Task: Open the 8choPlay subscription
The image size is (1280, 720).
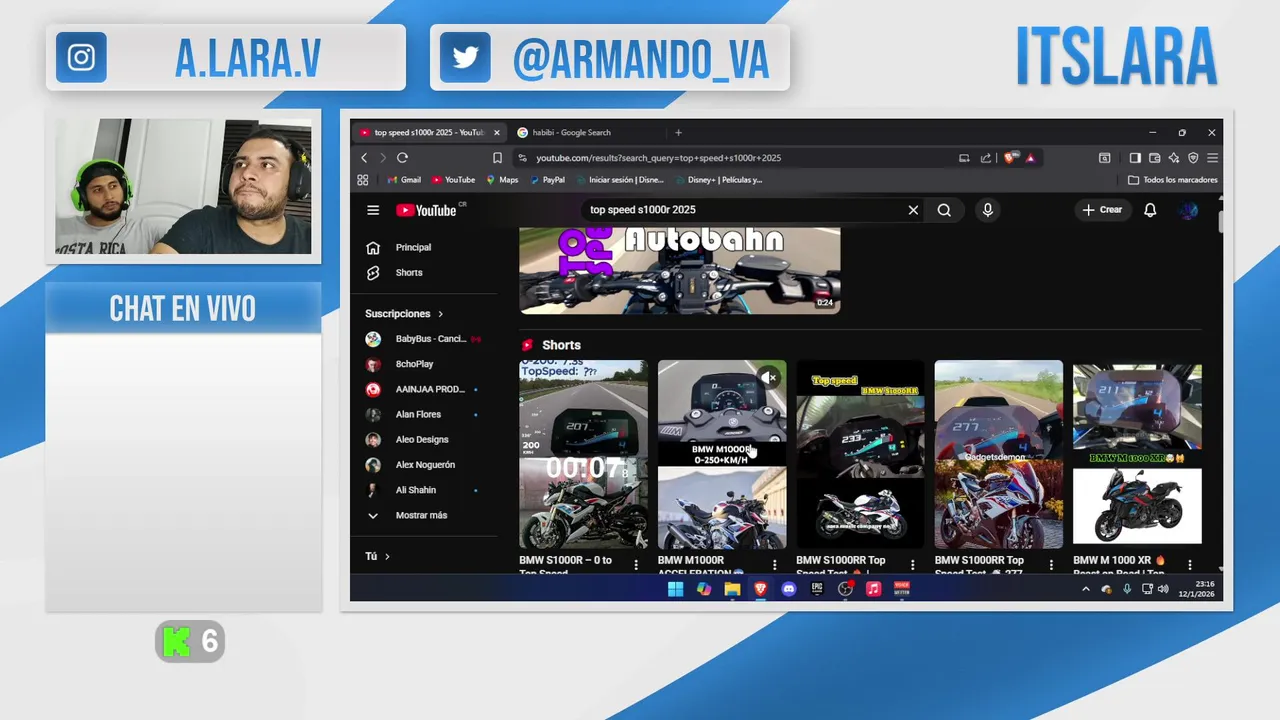Action: (x=414, y=364)
